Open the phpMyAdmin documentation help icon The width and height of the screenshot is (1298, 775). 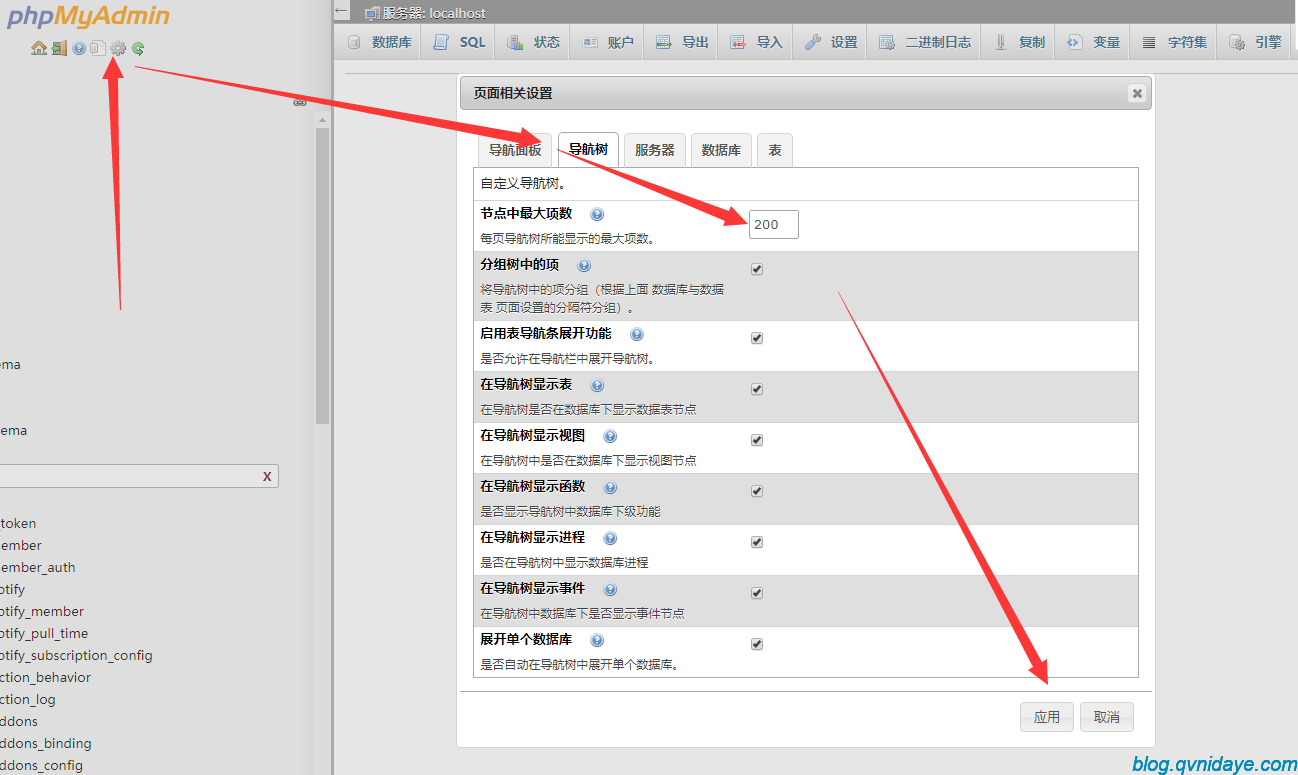(79, 48)
